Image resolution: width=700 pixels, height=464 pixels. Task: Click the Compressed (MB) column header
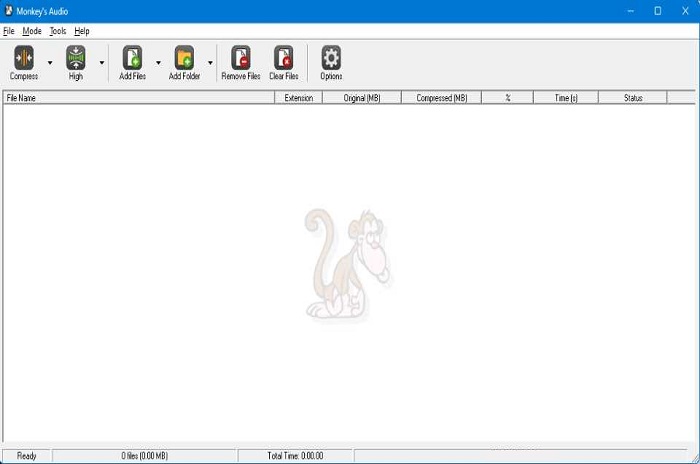pyautogui.click(x=441, y=98)
